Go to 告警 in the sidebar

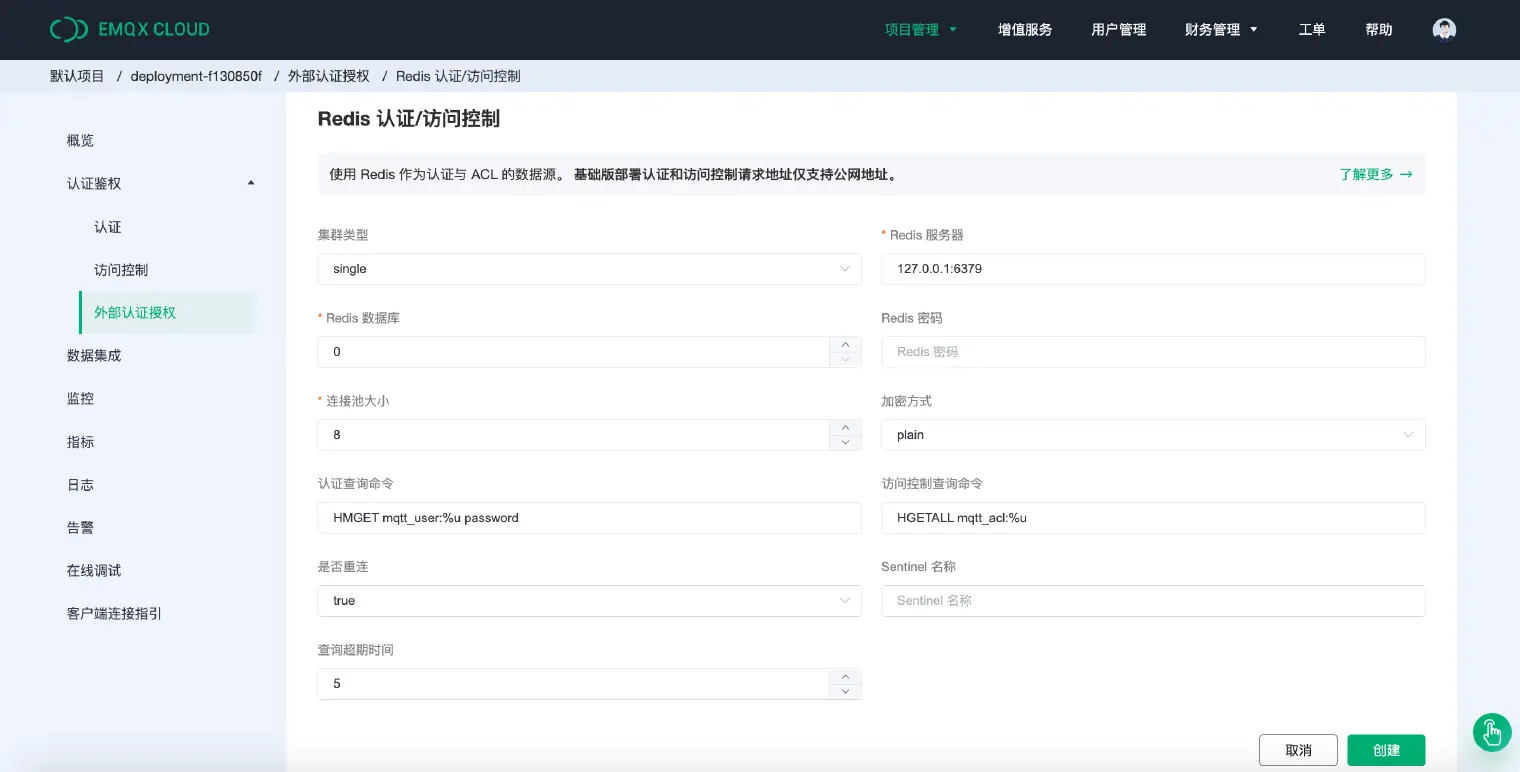[80, 528]
